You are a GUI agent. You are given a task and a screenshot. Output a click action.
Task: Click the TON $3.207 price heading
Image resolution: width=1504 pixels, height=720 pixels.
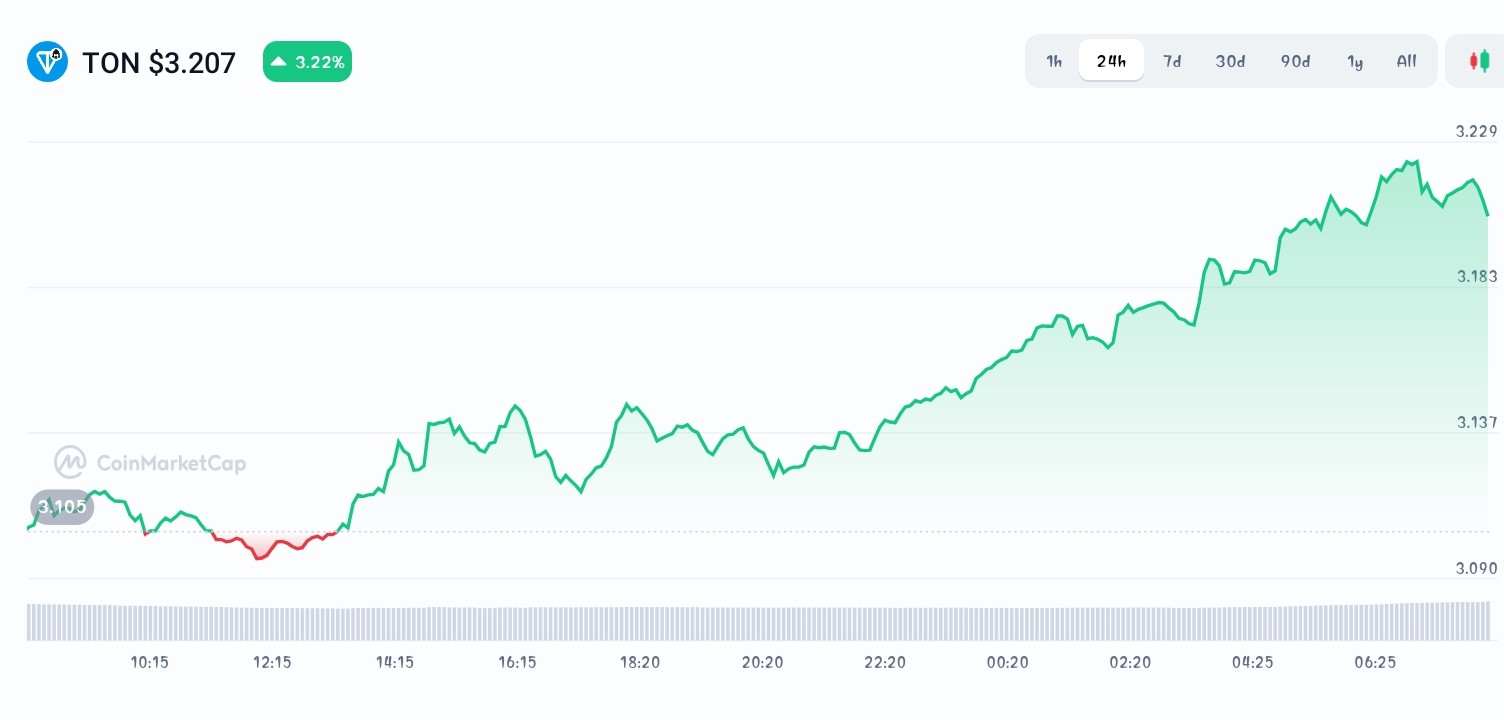[159, 63]
